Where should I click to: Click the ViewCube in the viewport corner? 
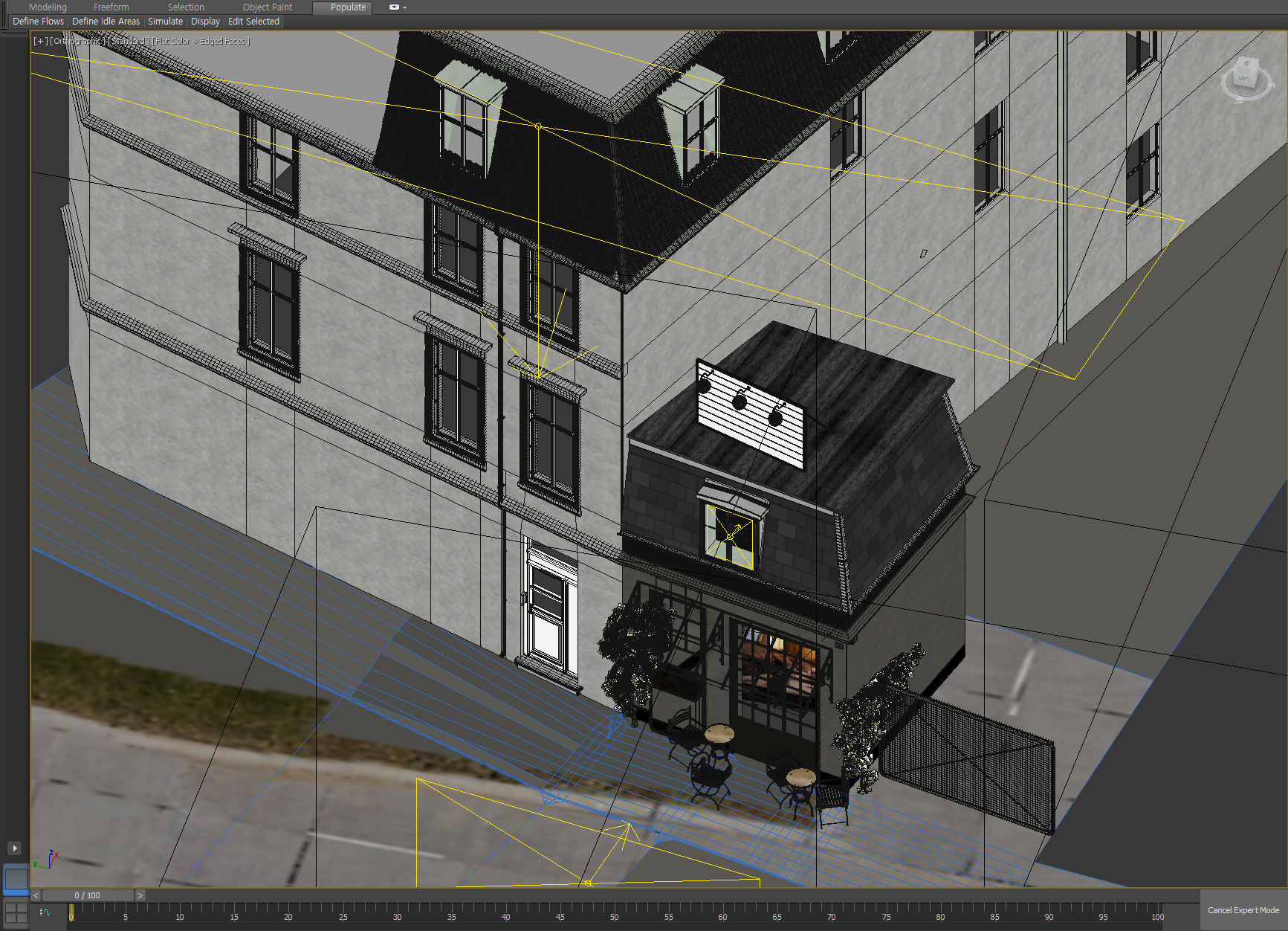[x=1246, y=78]
